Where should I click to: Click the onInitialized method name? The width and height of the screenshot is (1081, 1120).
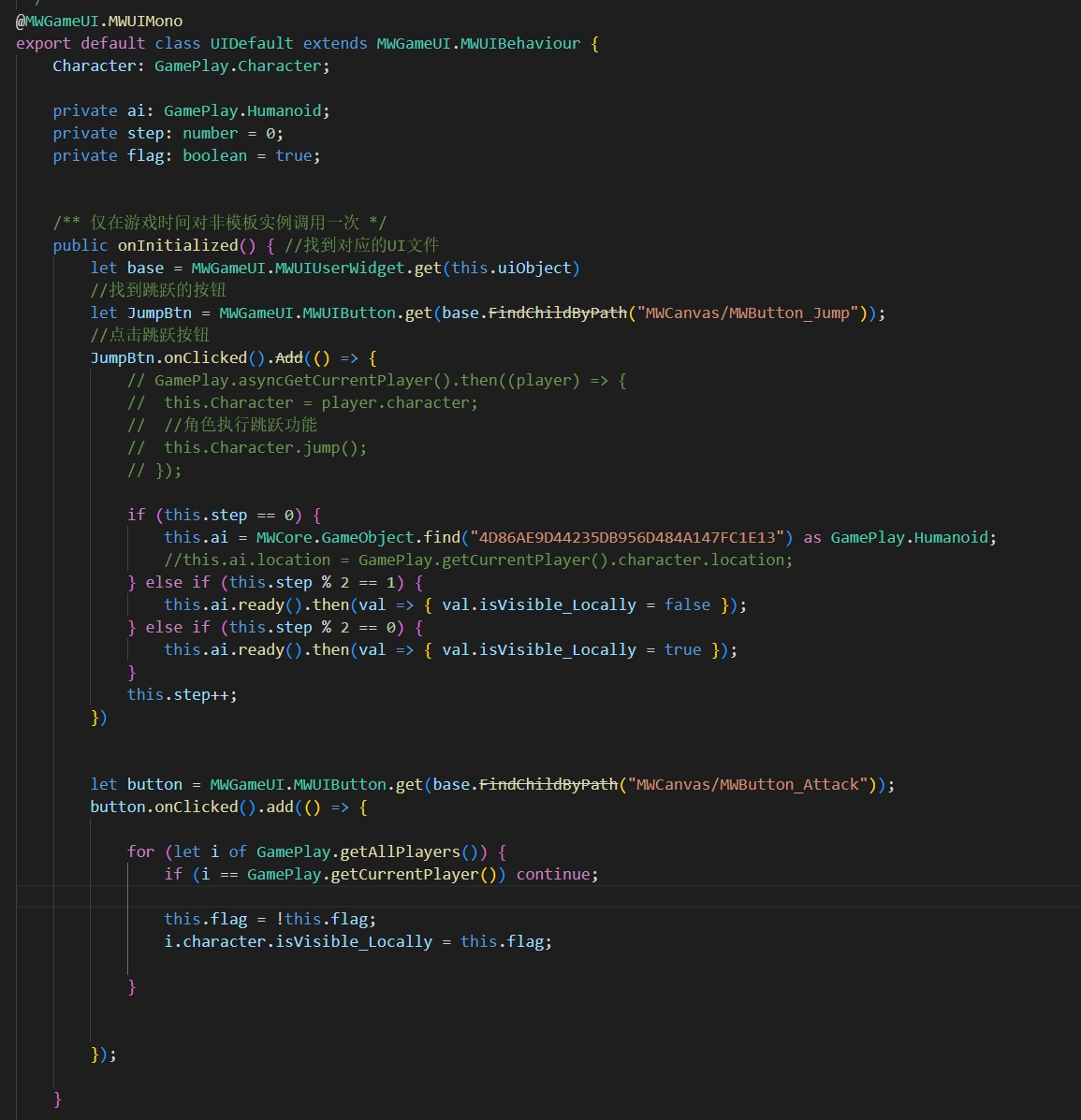178,245
